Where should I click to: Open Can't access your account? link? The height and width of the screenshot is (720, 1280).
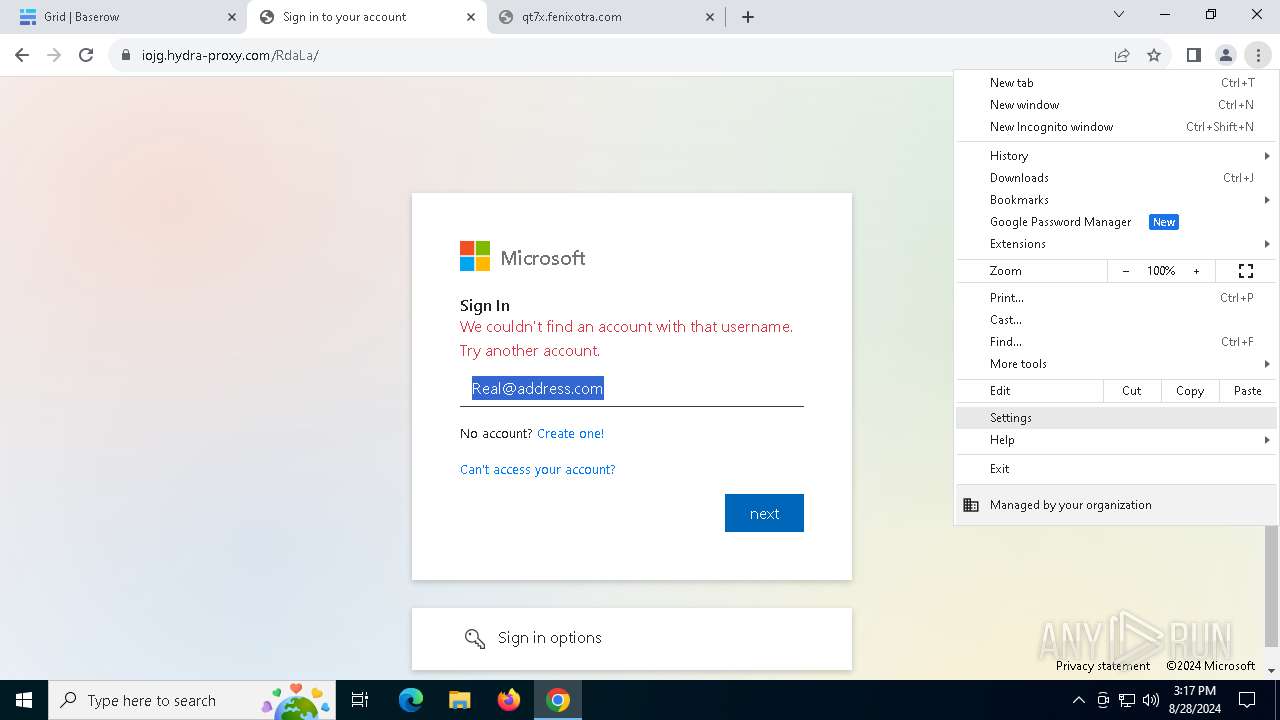tap(537, 469)
